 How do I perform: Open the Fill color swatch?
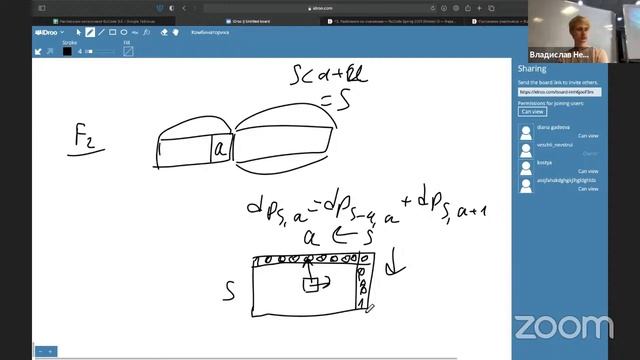(x=128, y=51)
